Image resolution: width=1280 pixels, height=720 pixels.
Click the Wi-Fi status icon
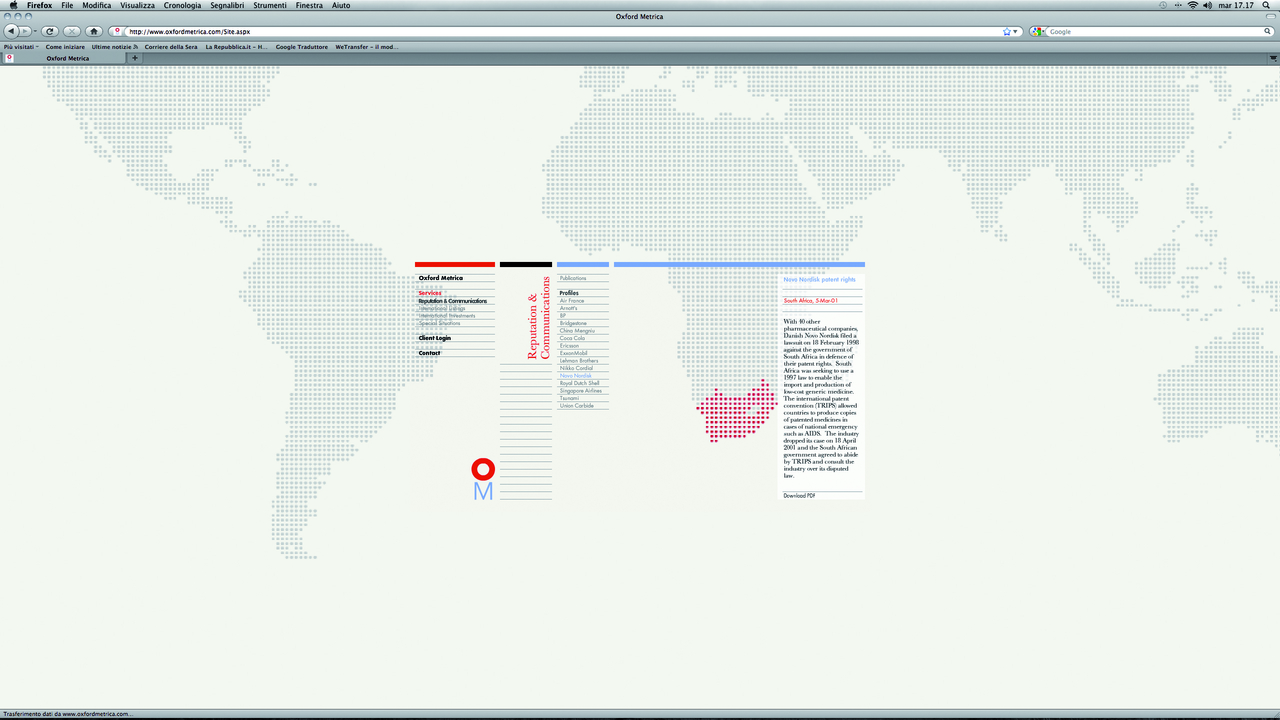coord(1192,5)
